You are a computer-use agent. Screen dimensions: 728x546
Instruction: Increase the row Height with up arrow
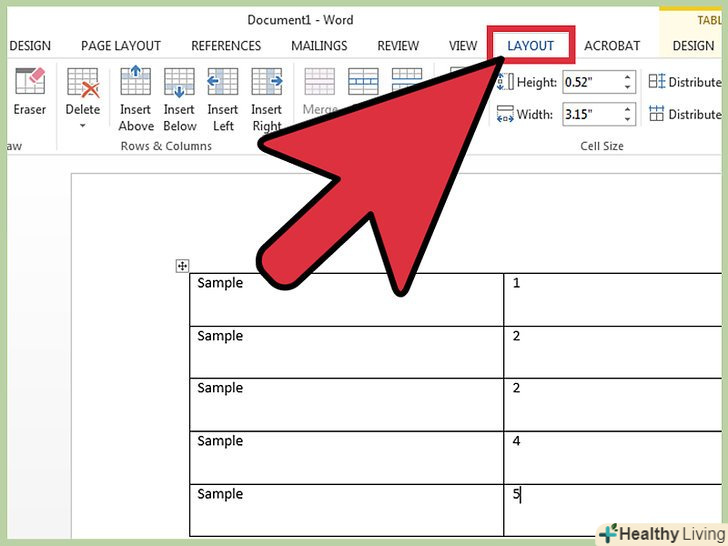628,77
